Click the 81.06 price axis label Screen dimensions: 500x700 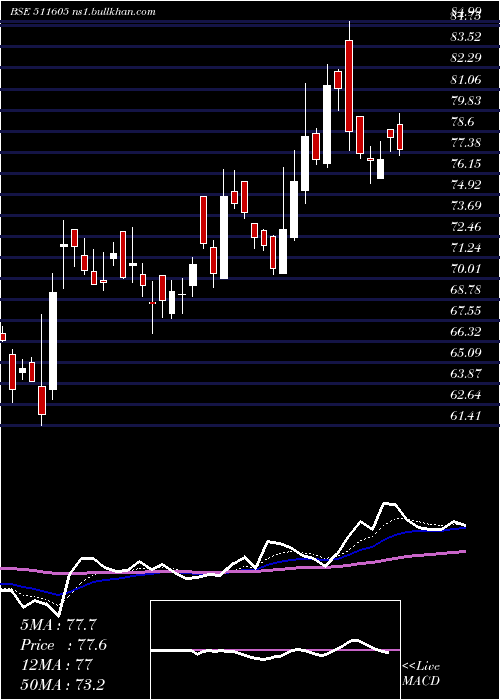coord(466,80)
